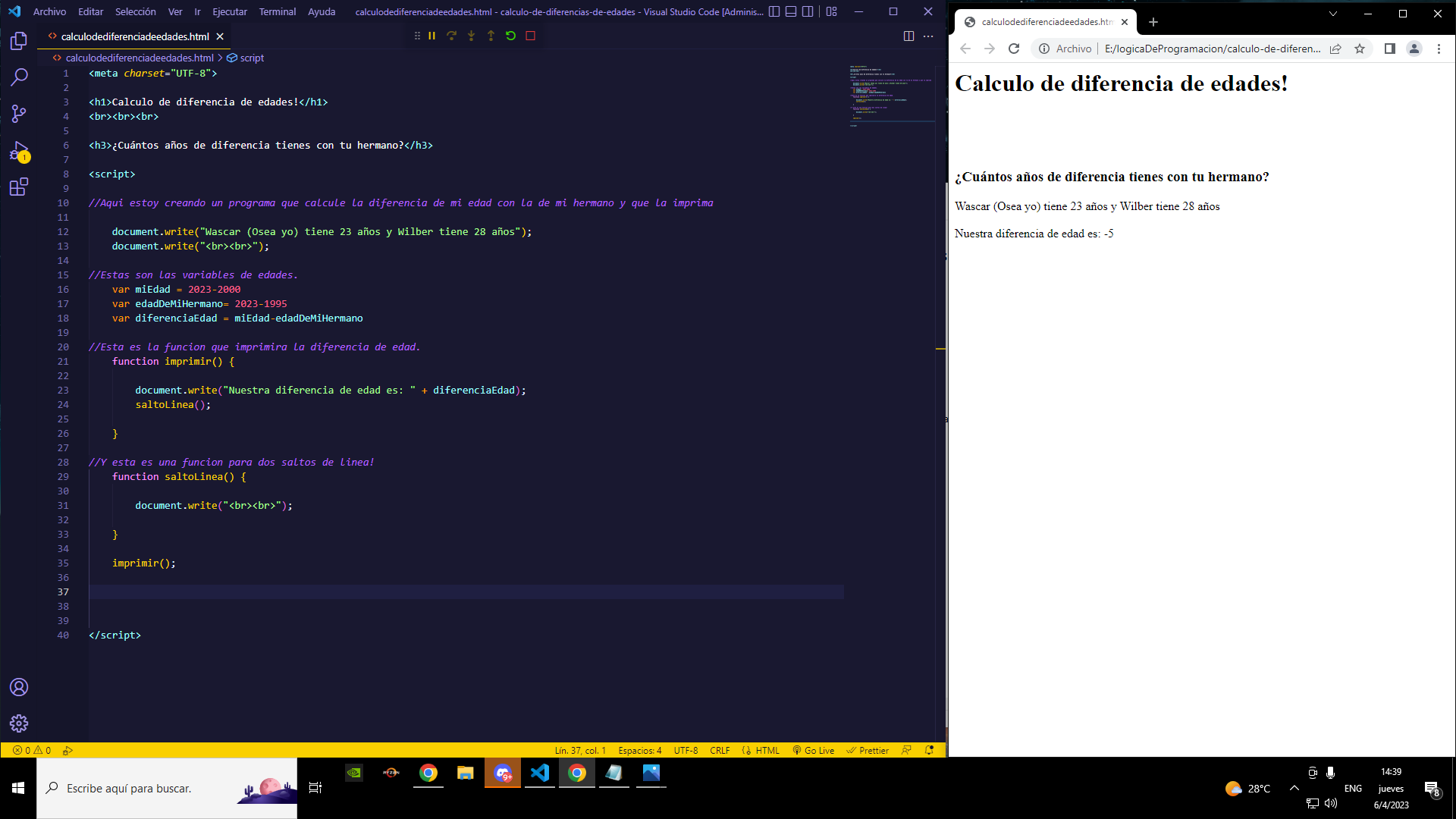Go back in the Chrome window

(x=965, y=49)
